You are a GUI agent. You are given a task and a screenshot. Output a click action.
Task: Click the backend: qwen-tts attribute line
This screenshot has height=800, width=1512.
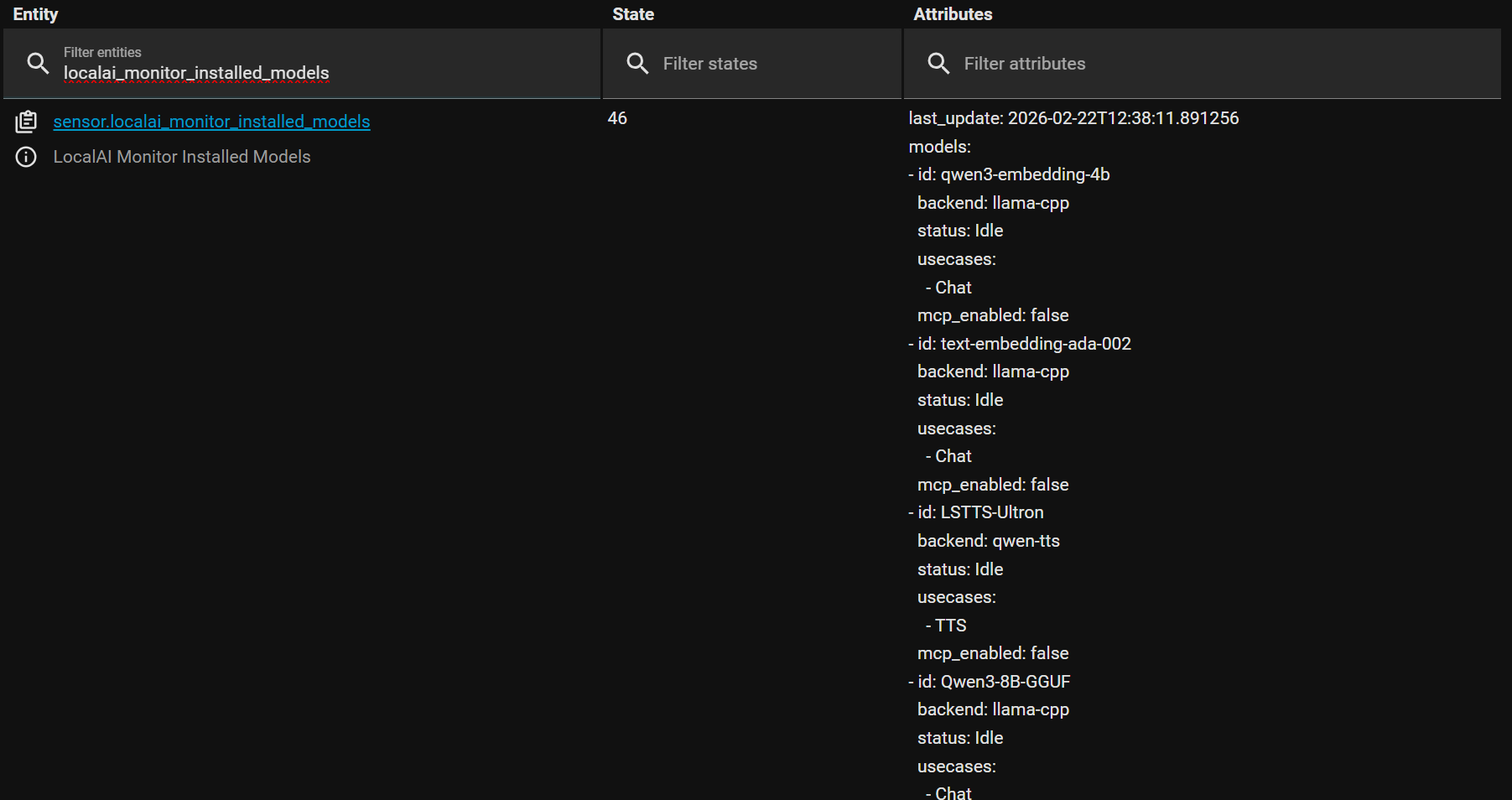[x=989, y=541]
